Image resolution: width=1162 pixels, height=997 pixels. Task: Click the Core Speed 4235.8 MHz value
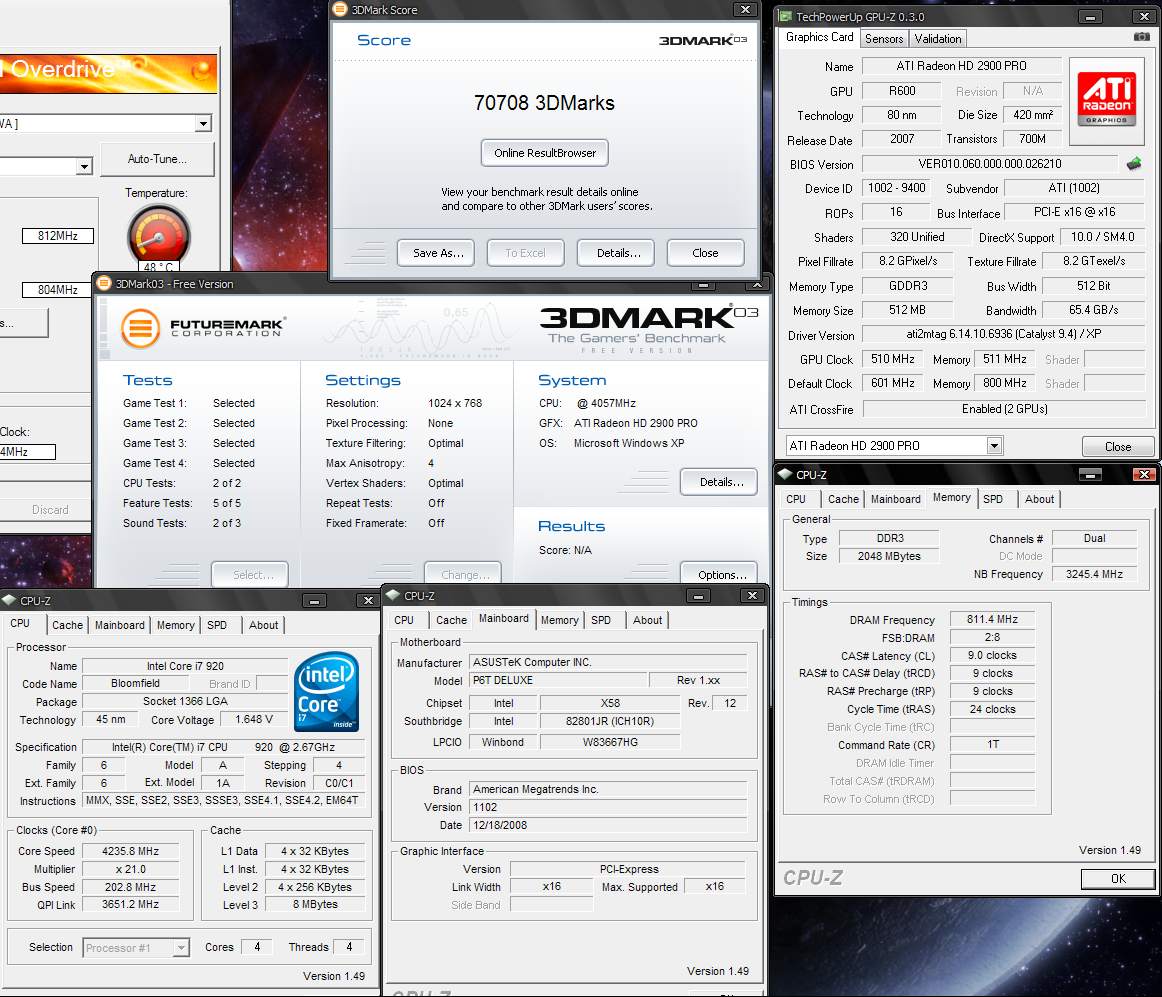click(130, 851)
